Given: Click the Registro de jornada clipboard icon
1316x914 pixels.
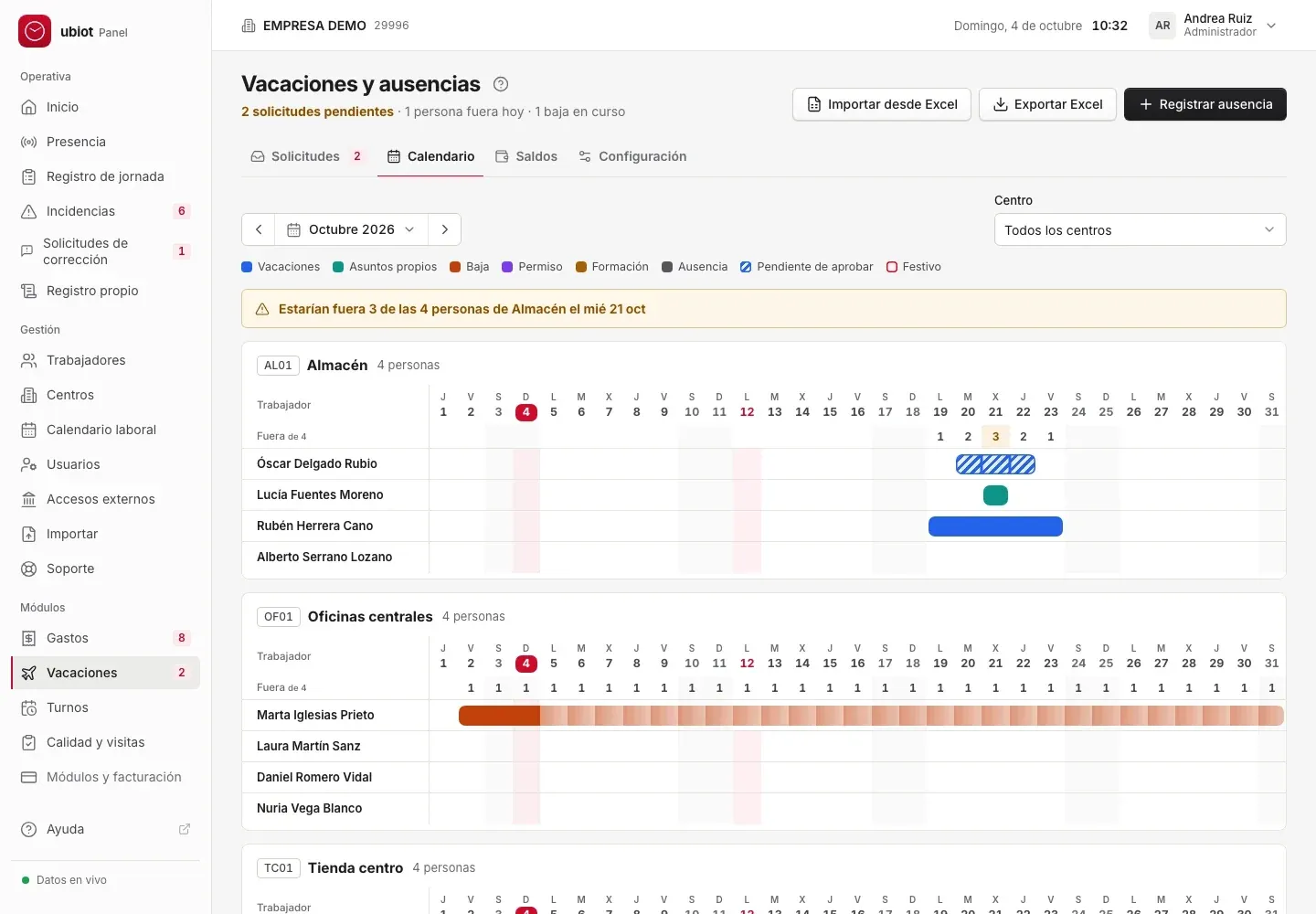Looking at the screenshot, I should point(29,176).
